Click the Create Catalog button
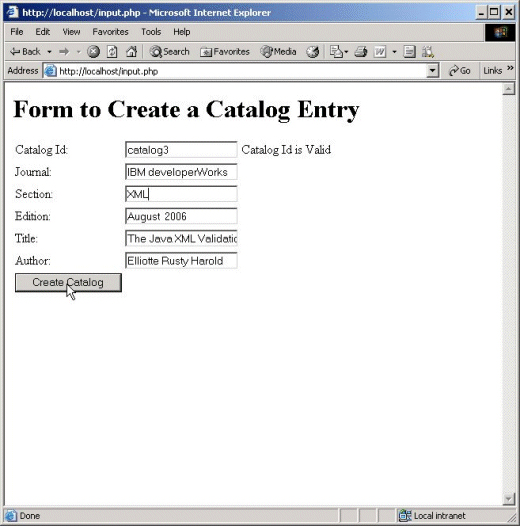Viewport: 520px width, 526px height. coord(68,282)
